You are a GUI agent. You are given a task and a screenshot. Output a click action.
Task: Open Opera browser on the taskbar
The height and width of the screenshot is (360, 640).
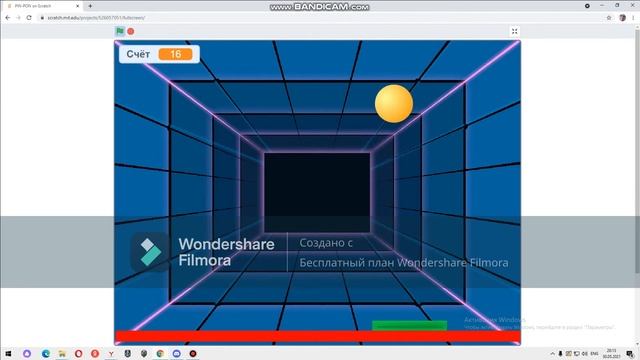(x=78, y=353)
